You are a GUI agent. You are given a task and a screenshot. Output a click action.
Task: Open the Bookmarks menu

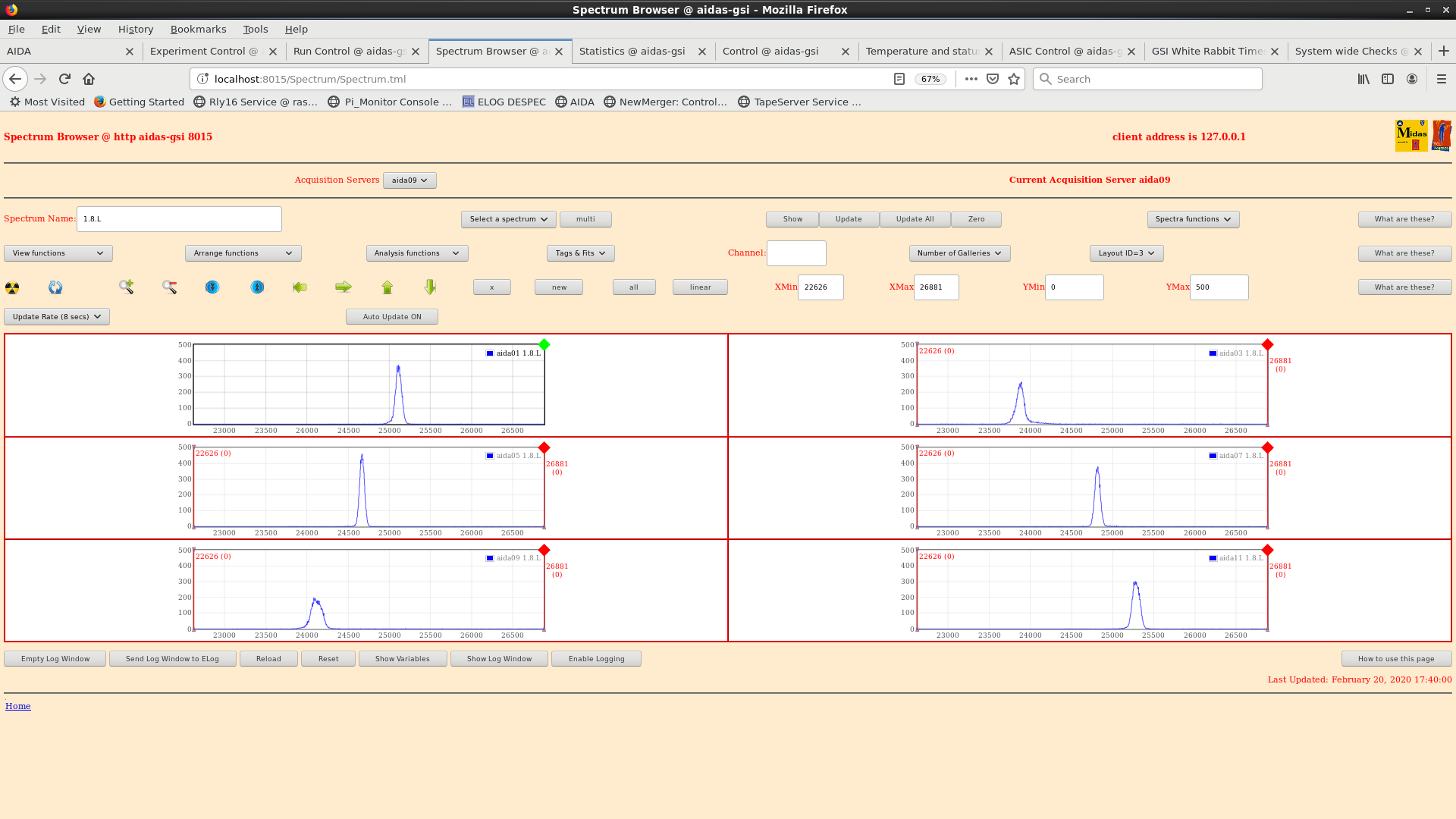pos(198,29)
